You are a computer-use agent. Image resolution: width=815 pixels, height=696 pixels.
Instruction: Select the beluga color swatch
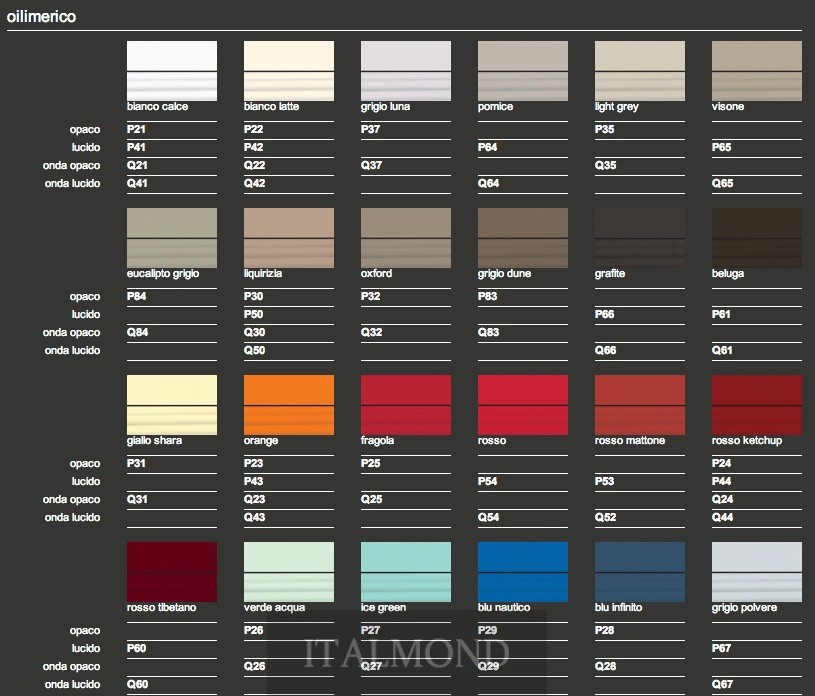[x=756, y=238]
